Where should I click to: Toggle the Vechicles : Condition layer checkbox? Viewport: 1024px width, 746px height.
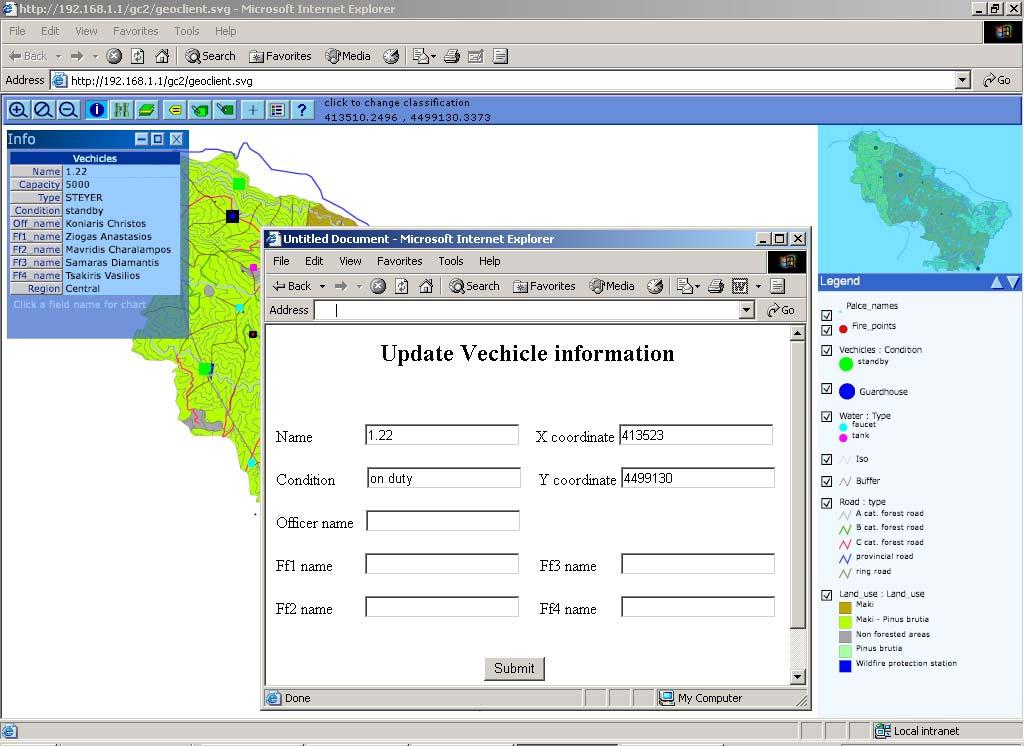[826, 351]
